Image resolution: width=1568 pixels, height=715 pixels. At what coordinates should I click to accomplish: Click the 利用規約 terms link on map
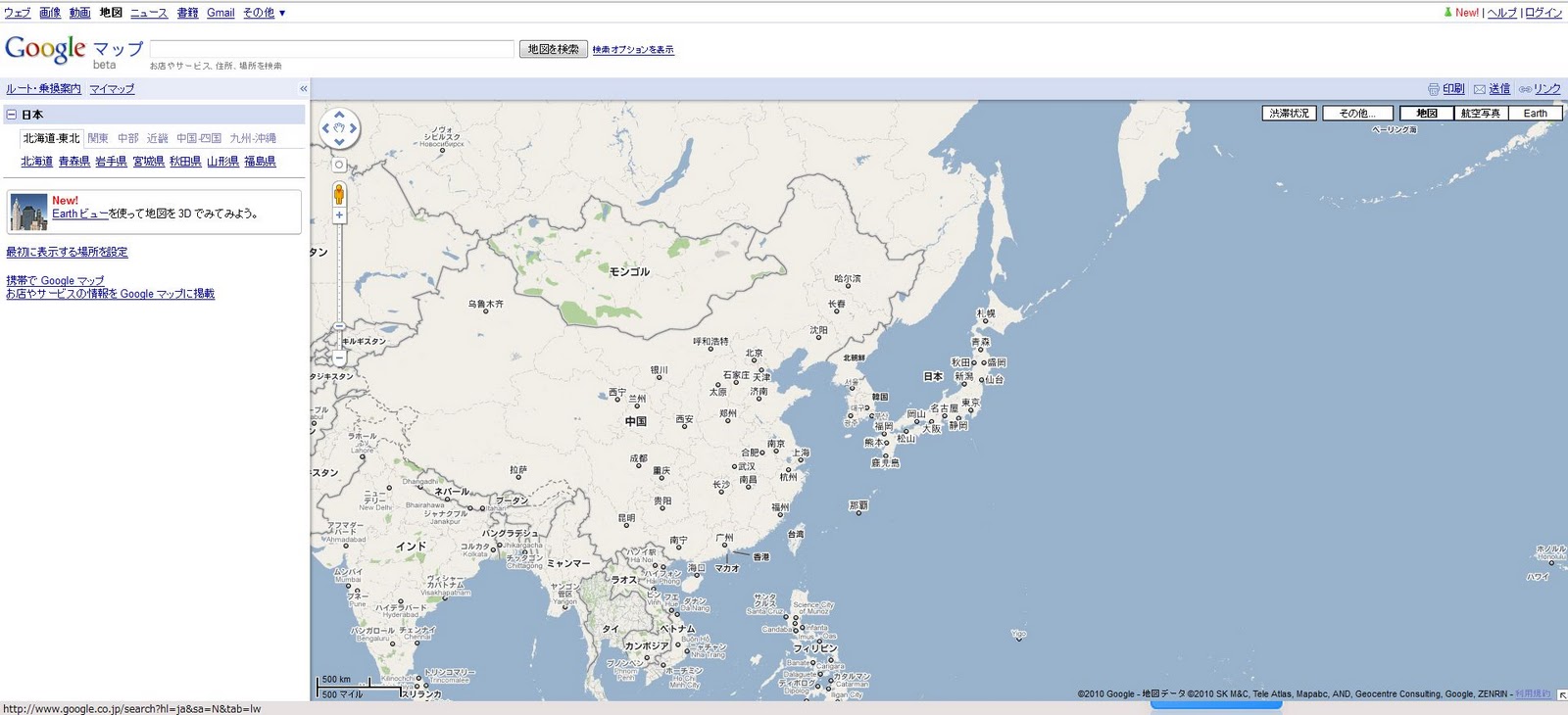(1533, 694)
